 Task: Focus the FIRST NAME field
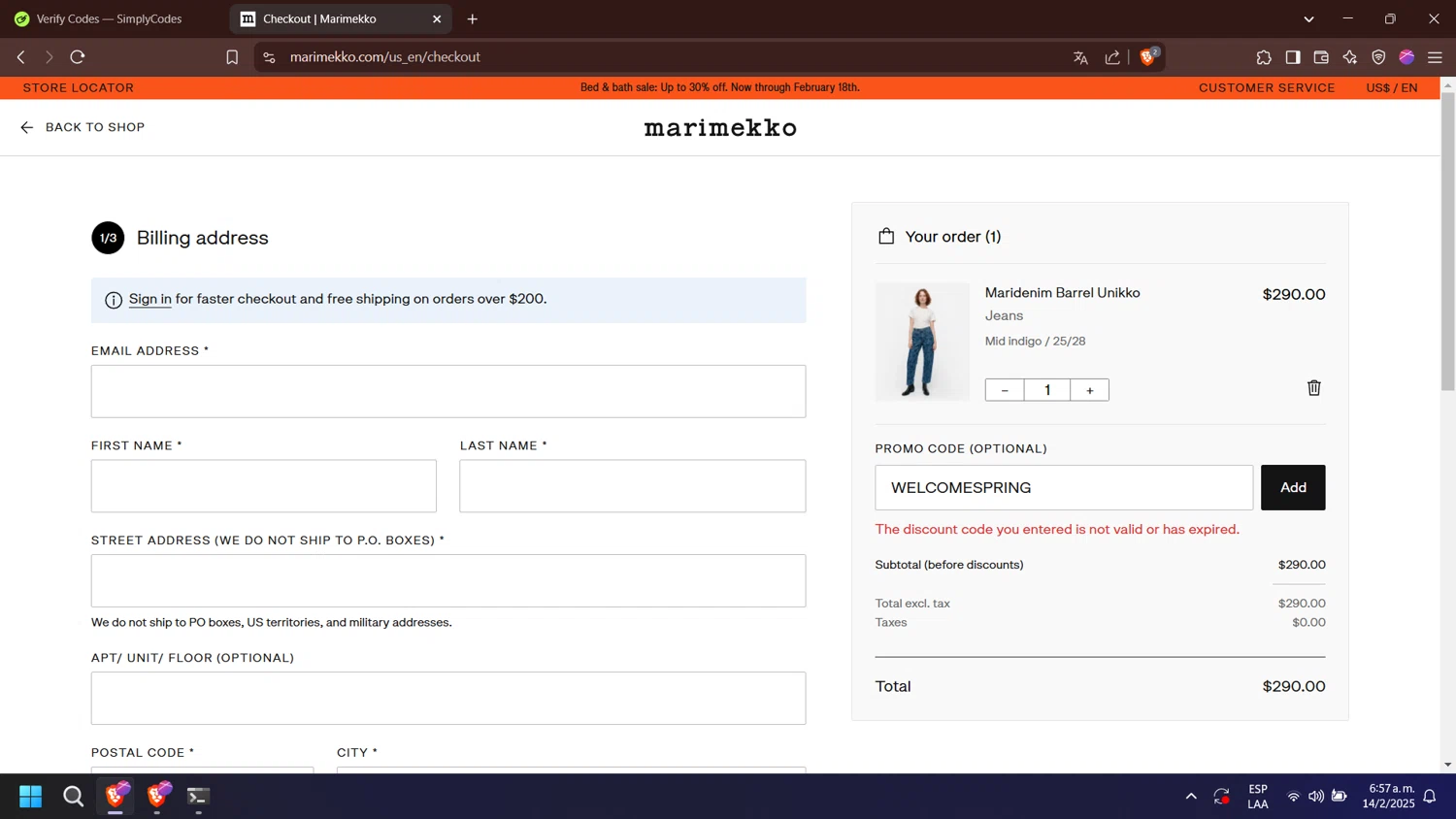(x=264, y=486)
